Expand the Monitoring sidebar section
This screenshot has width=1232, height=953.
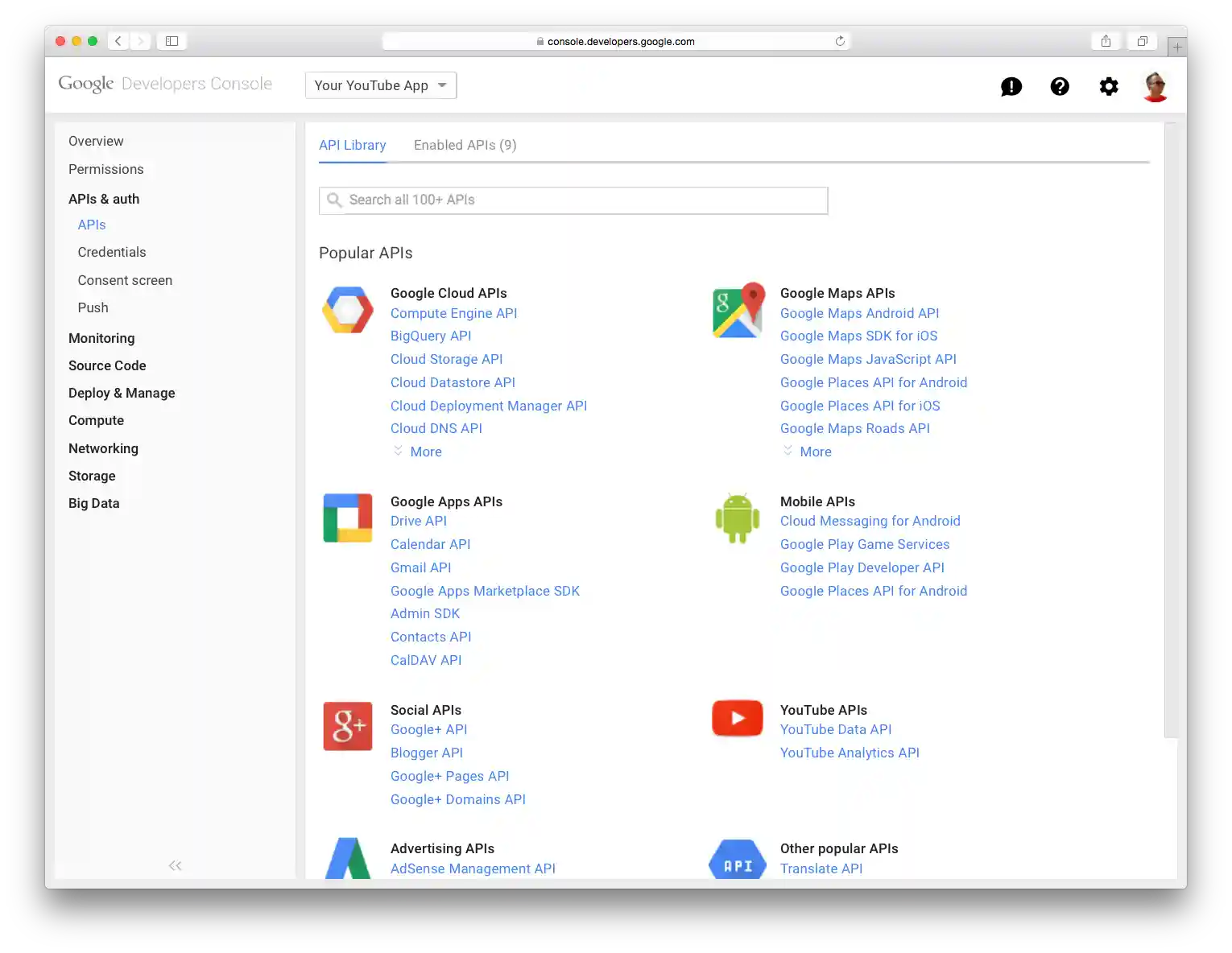101,338
